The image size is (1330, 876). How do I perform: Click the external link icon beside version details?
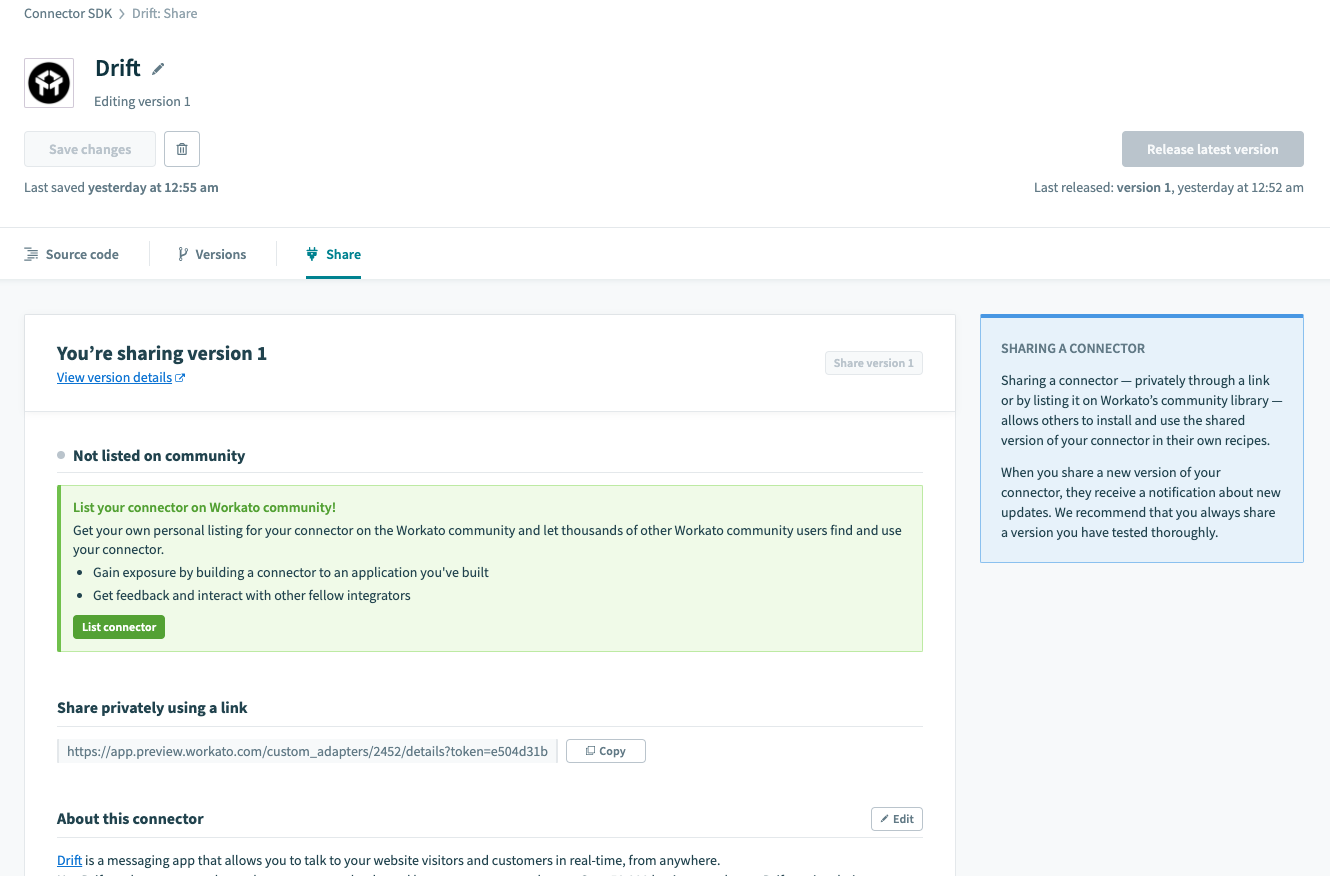(180, 378)
